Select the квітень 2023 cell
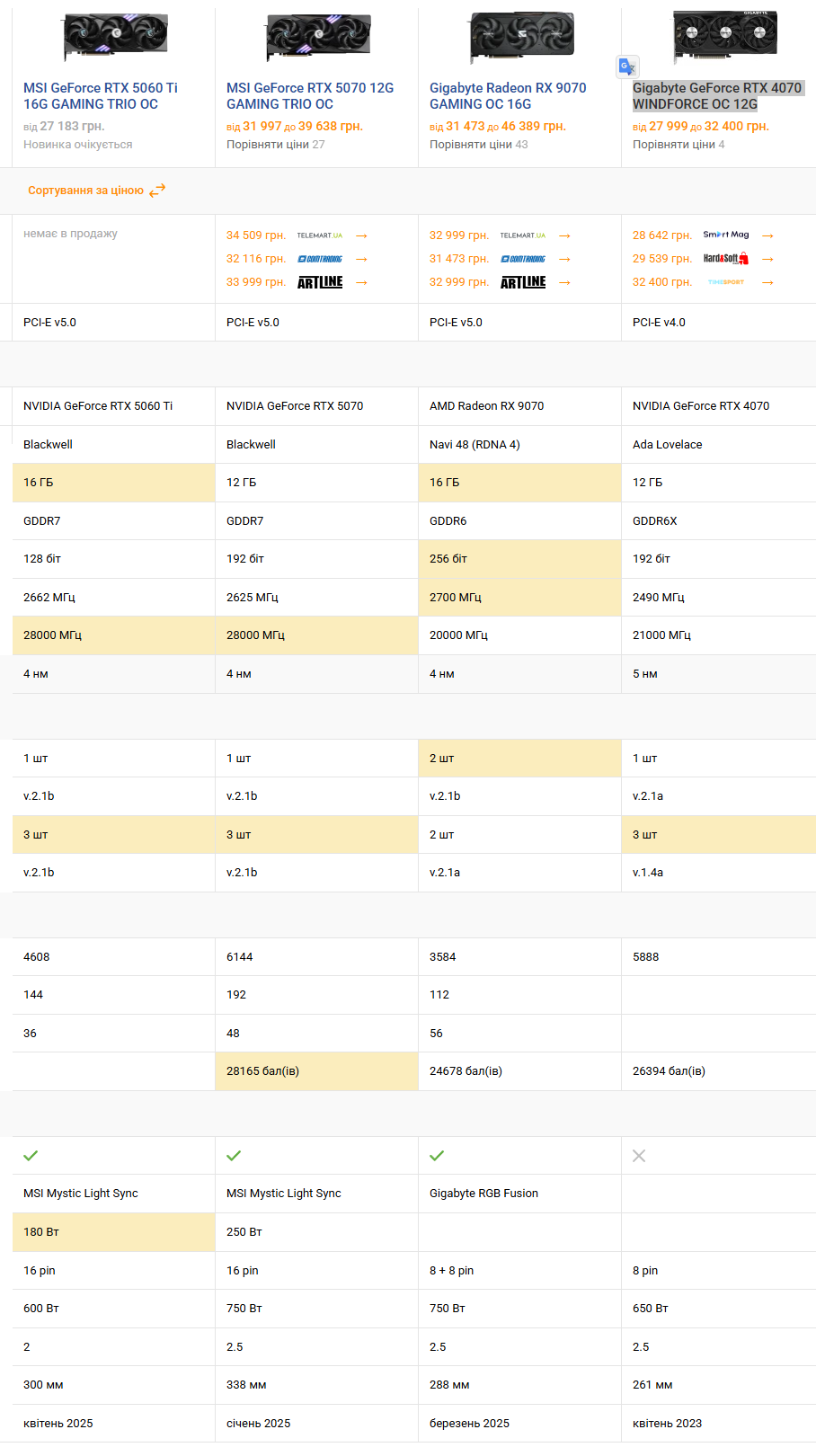This screenshot has height=1456, width=816. pos(719,1424)
